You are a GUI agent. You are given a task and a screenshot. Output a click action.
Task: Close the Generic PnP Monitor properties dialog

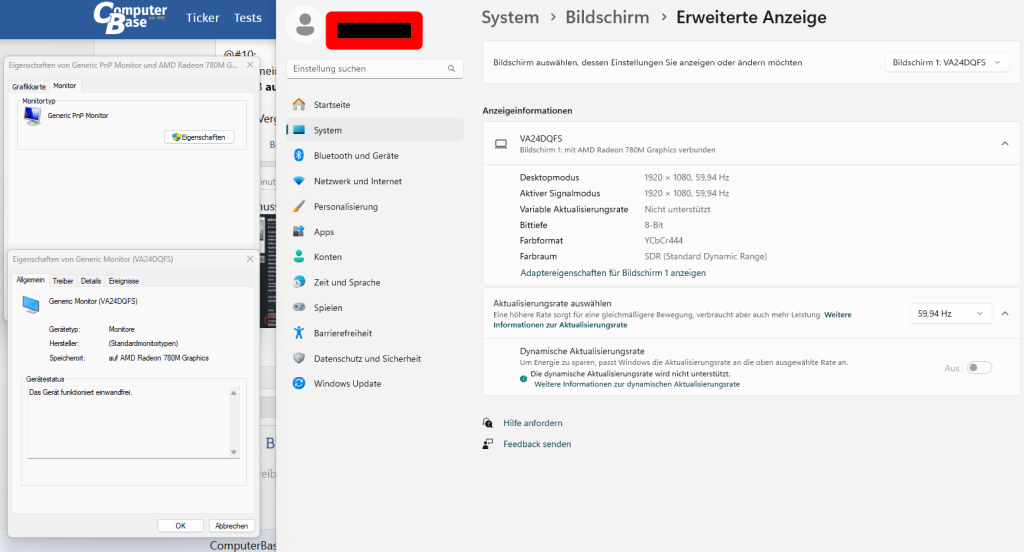[x=250, y=65]
